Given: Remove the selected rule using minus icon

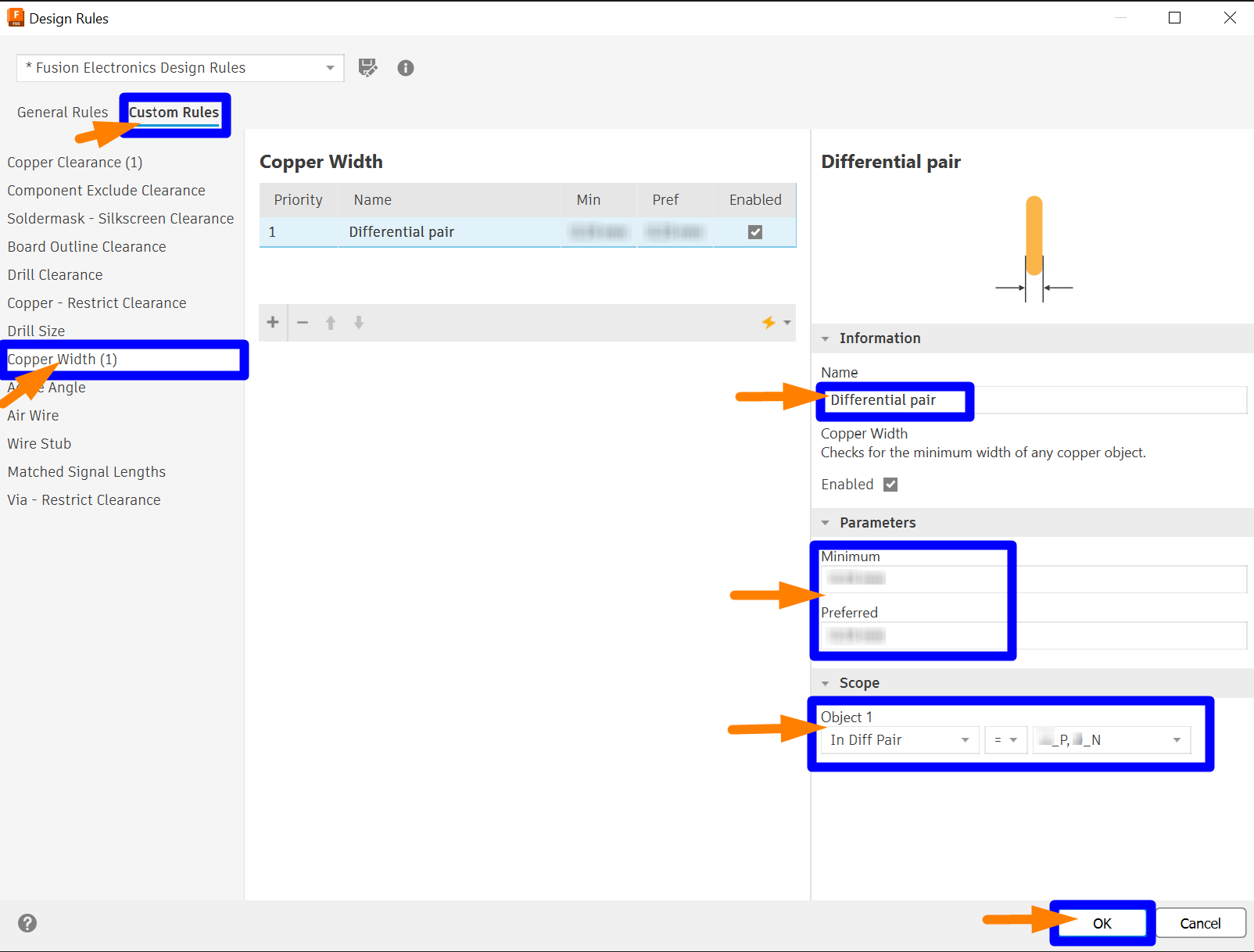Looking at the screenshot, I should (302, 322).
